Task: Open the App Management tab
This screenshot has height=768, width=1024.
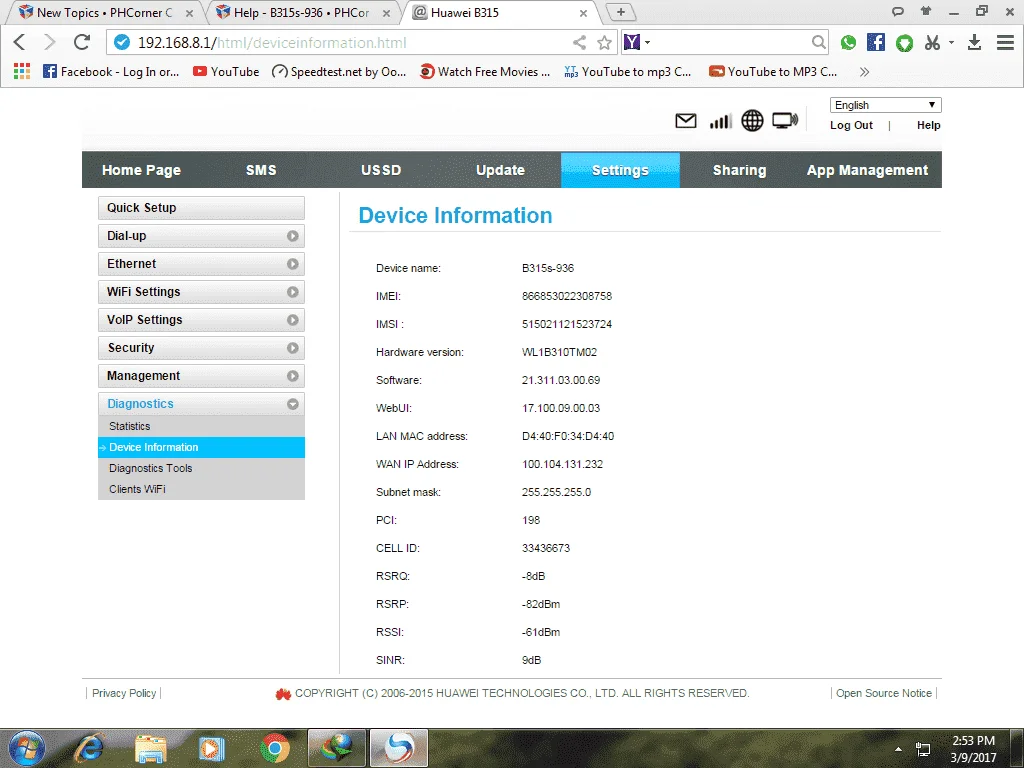Action: tap(867, 170)
